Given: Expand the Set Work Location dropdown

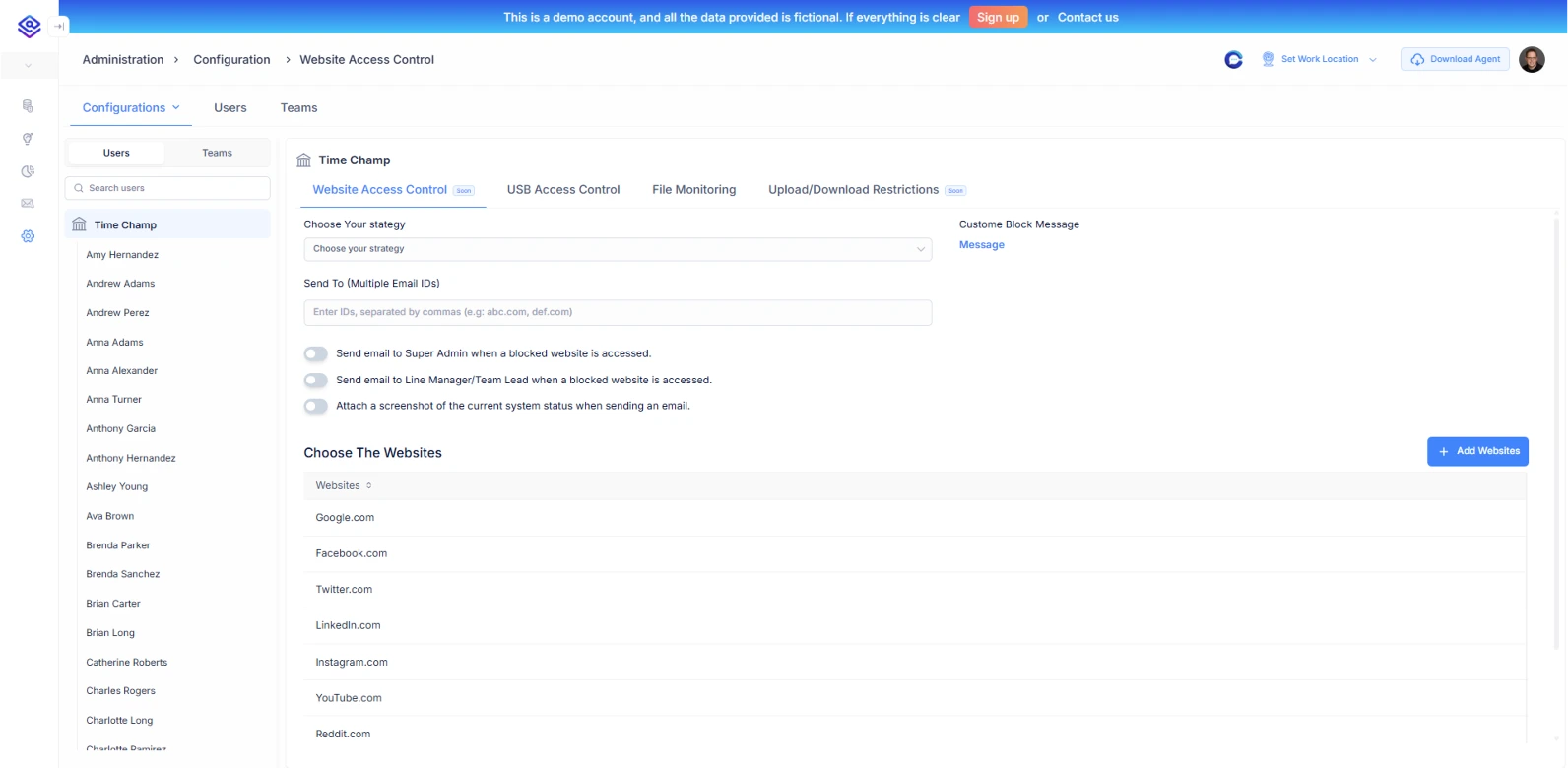Looking at the screenshot, I should 1373,60.
